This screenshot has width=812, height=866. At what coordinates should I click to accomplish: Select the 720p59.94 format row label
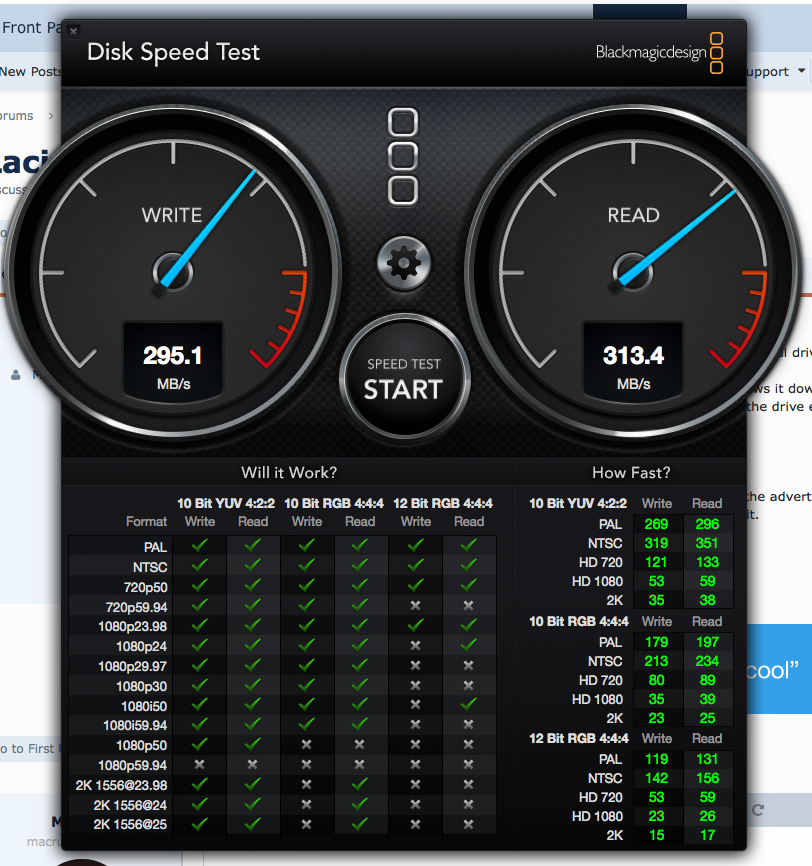pos(136,607)
